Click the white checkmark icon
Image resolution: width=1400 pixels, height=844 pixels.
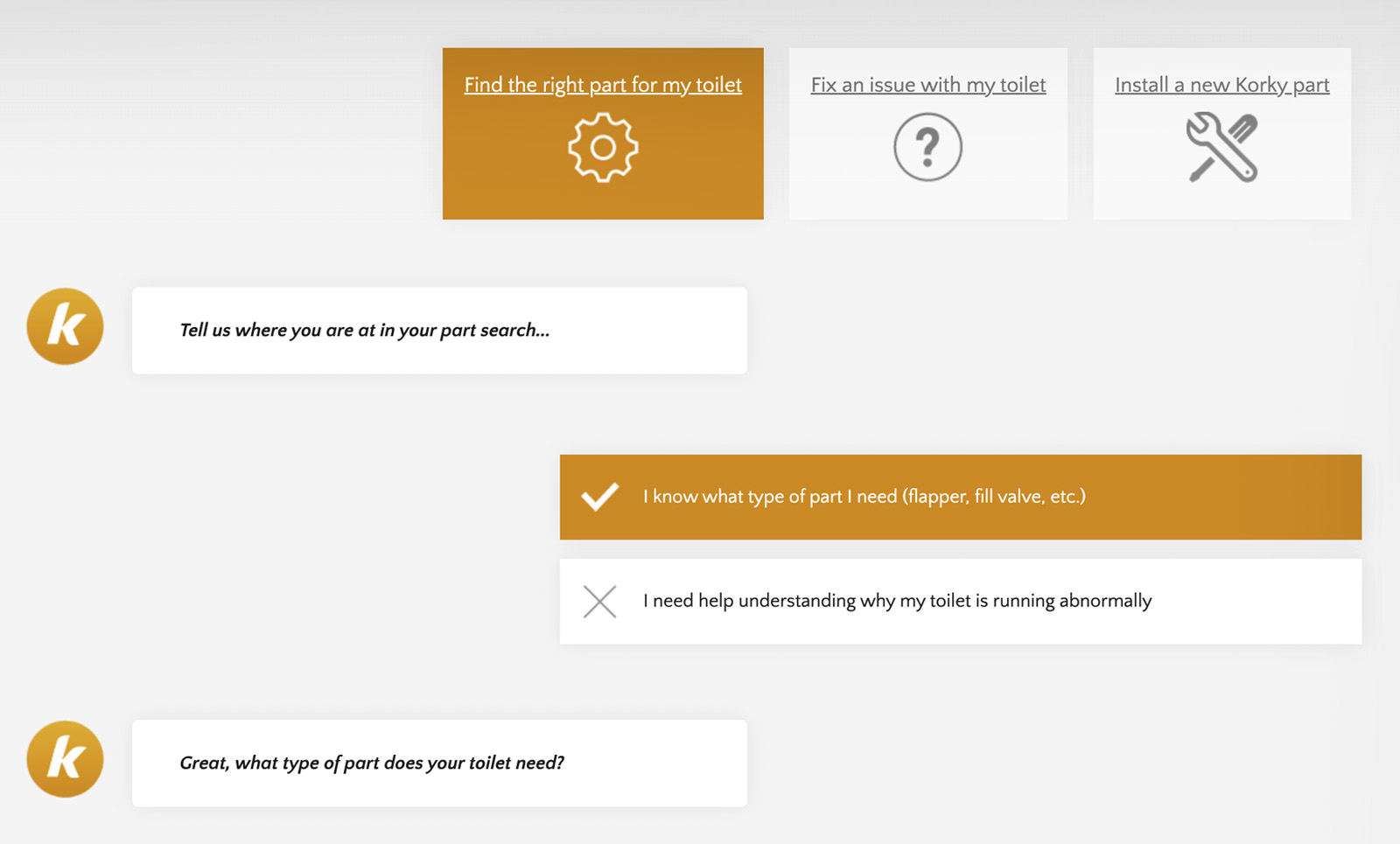coord(600,497)
